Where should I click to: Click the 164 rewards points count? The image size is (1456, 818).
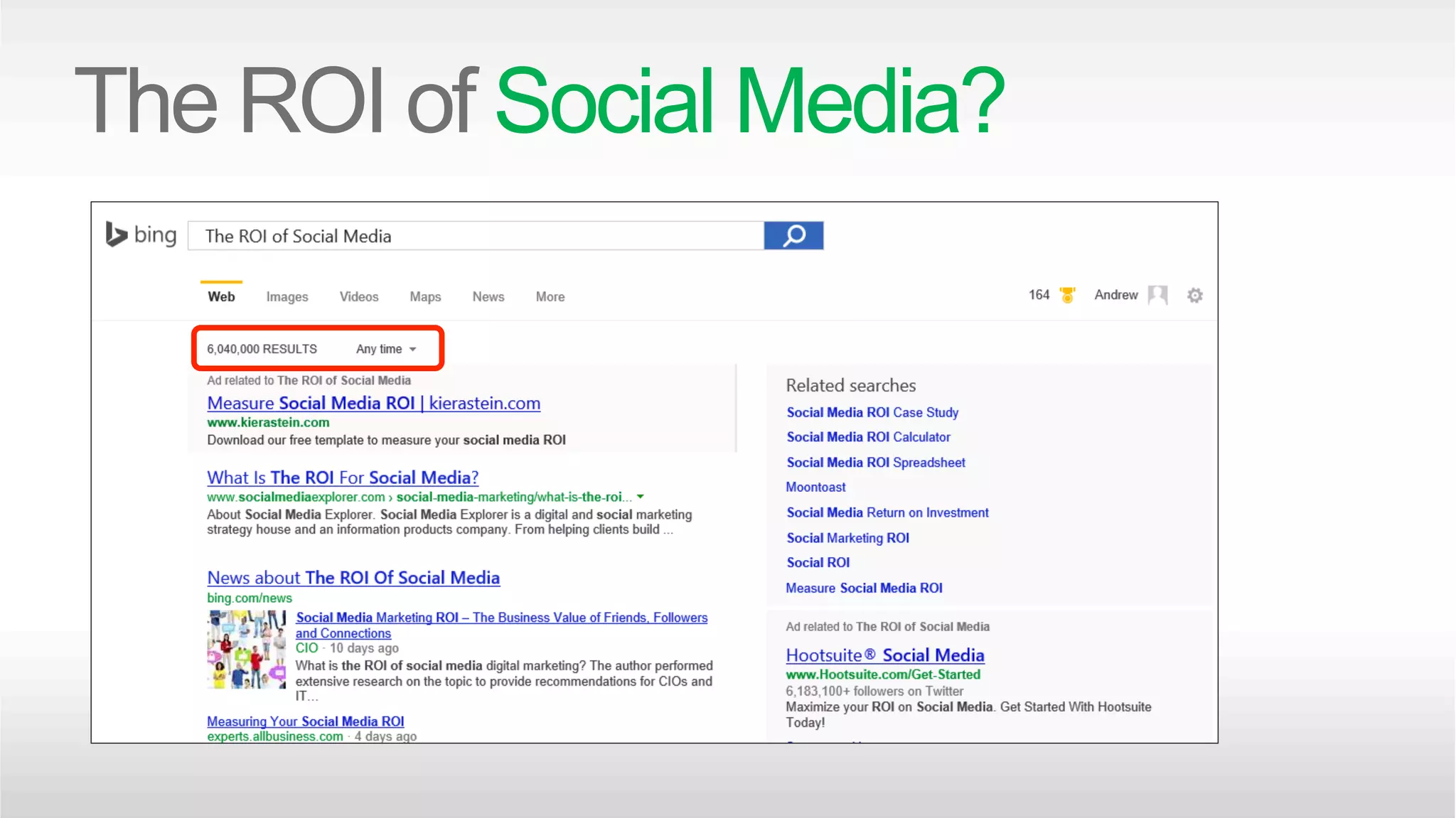click(x=1039, y=295)
